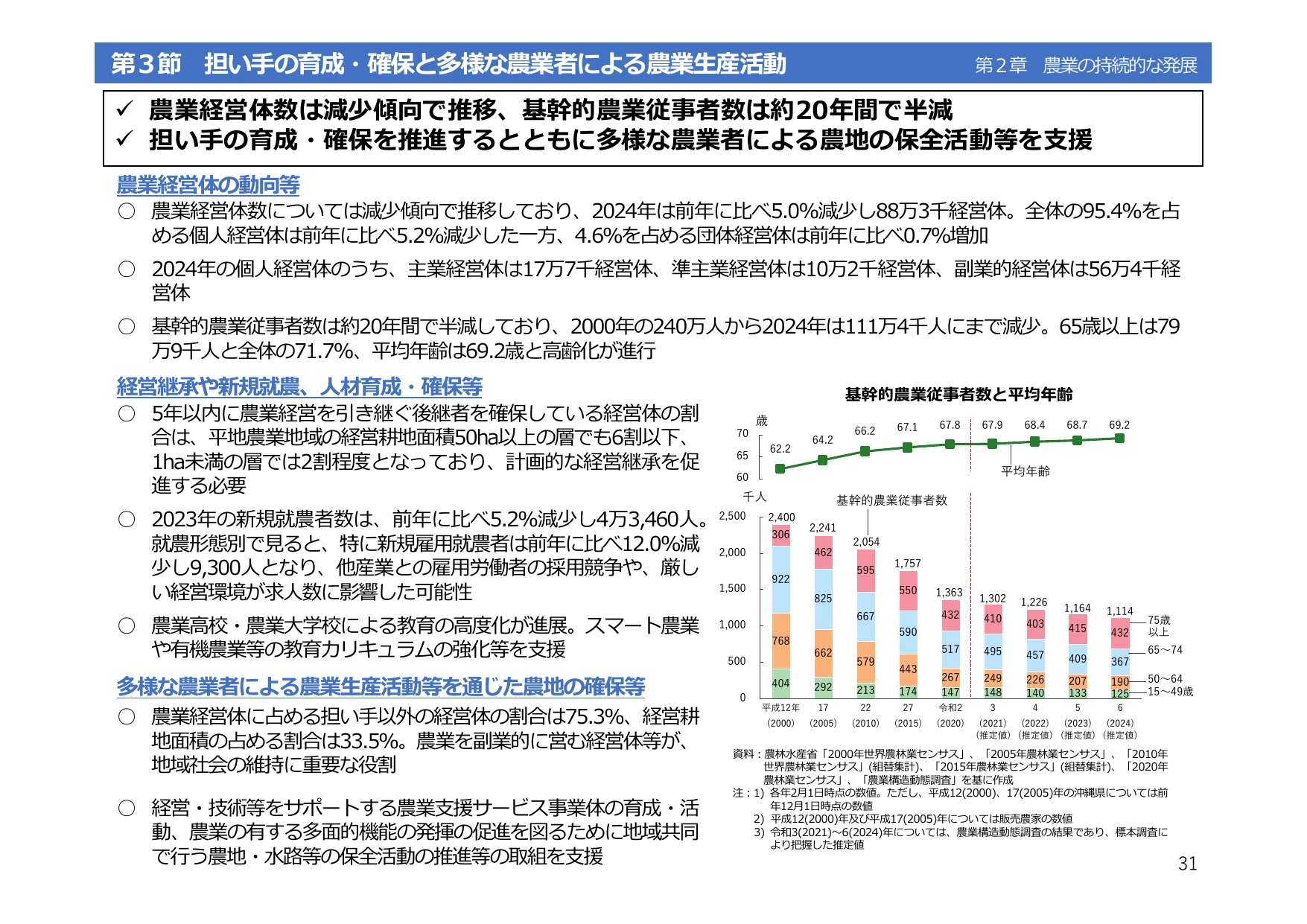Click the x-axis label "平成12年"
The width and height of the screenshot is (1307, 924).
click(780, 708)
